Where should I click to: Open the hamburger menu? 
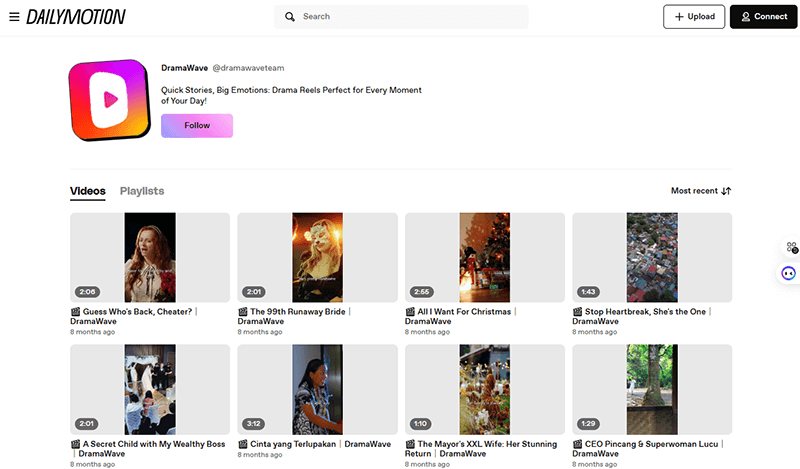tap(14, 17)
